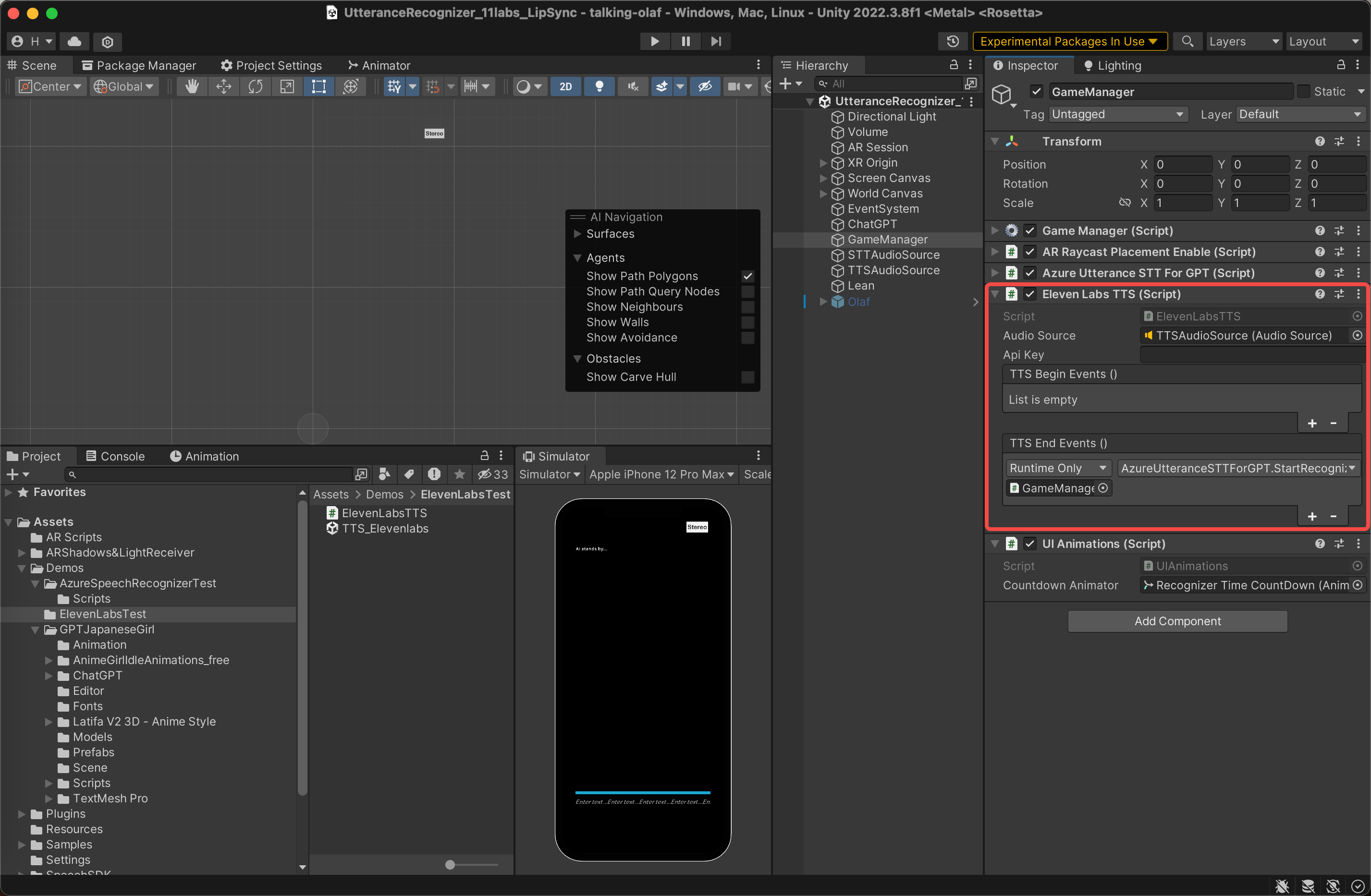Image resolution: width=1371 pixels, height=896 pixels.
Task: Toggle 2D scene view mode
Action: [565, 86]
